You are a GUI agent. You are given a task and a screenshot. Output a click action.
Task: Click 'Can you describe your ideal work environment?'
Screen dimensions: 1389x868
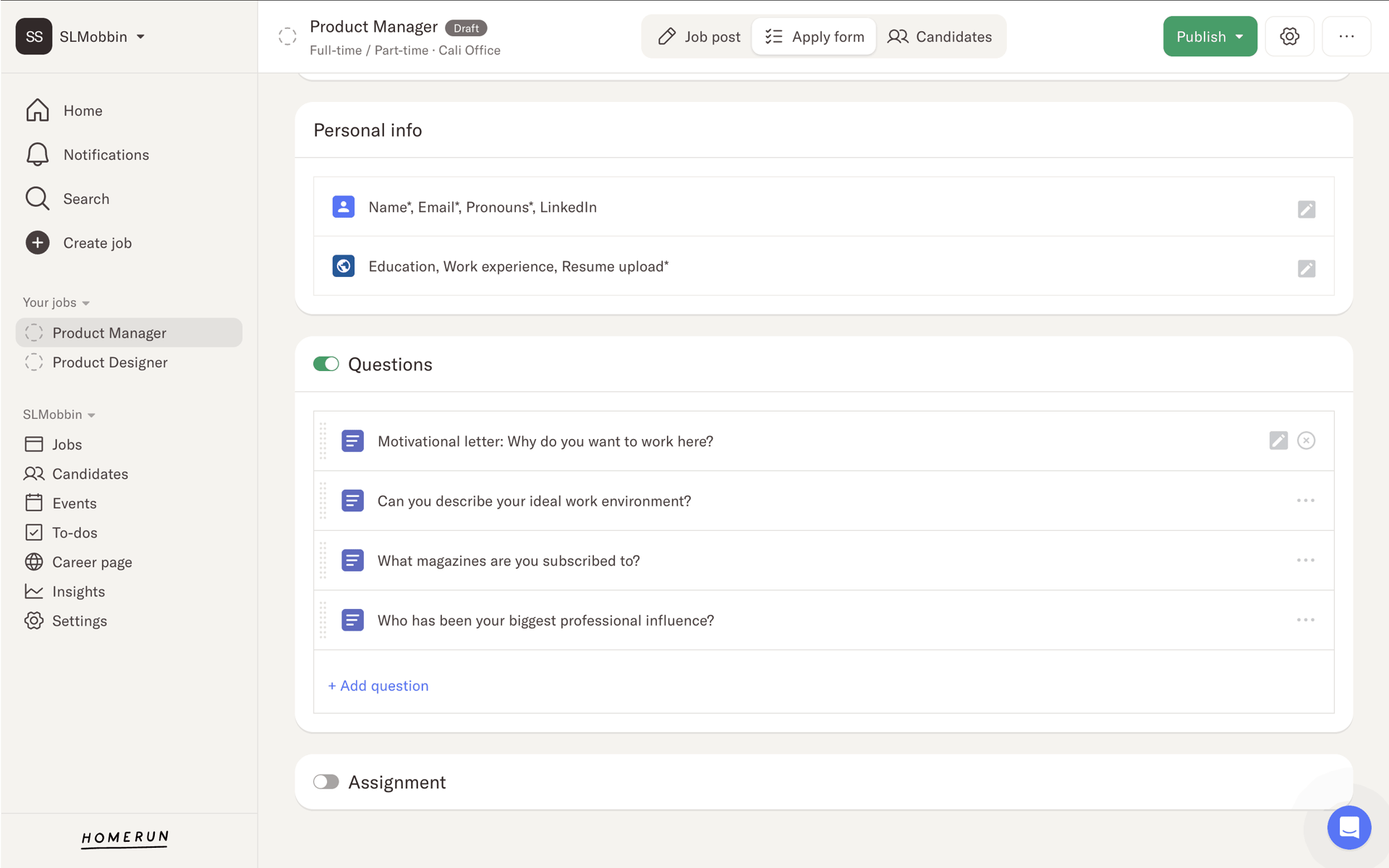coord(534,501)
